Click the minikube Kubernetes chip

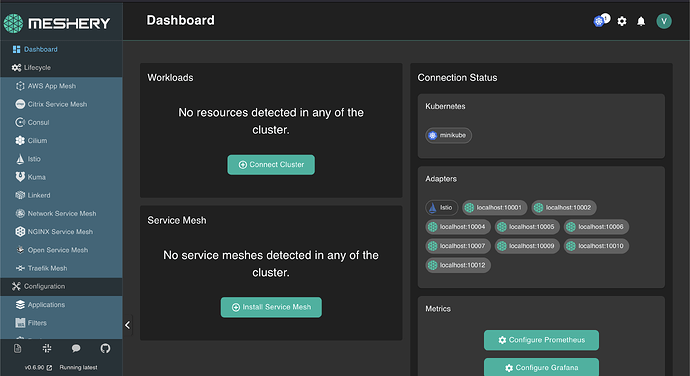448,135
